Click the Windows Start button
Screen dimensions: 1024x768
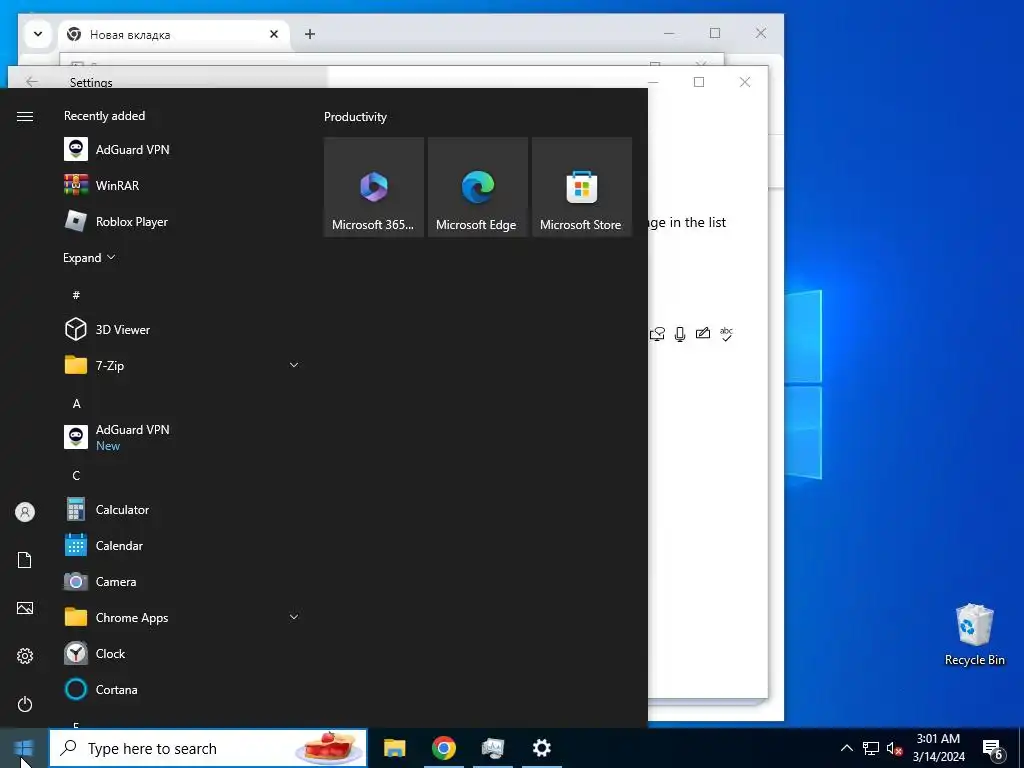coord(24,748)
